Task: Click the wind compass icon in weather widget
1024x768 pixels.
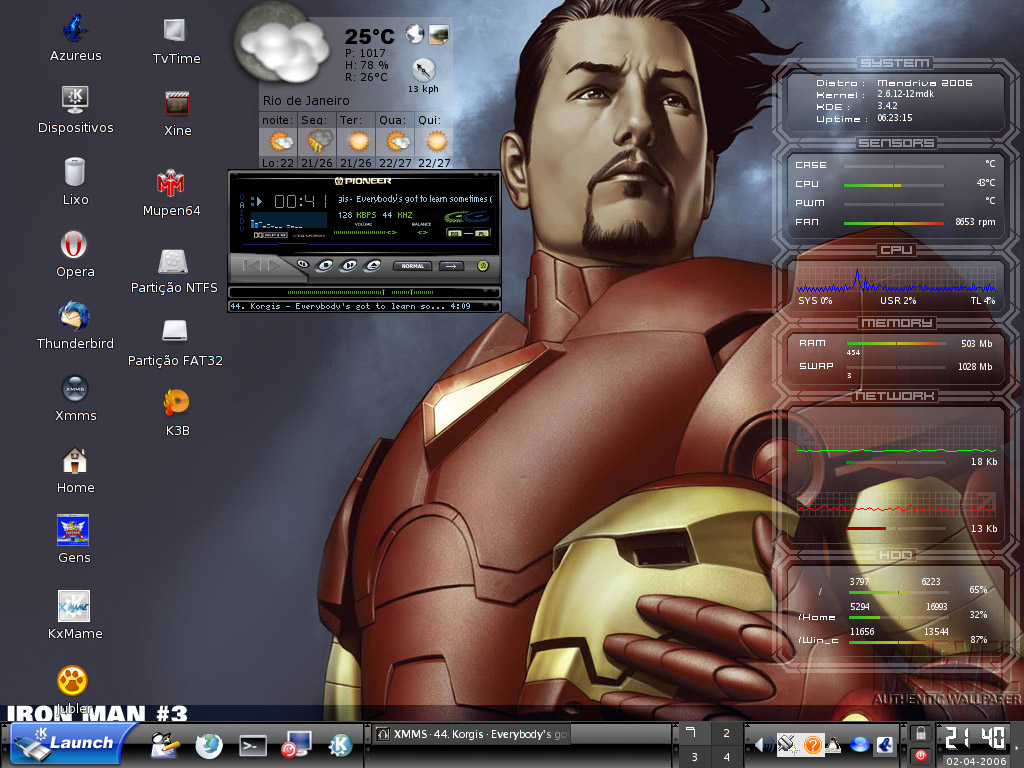Action: [423, 69]
